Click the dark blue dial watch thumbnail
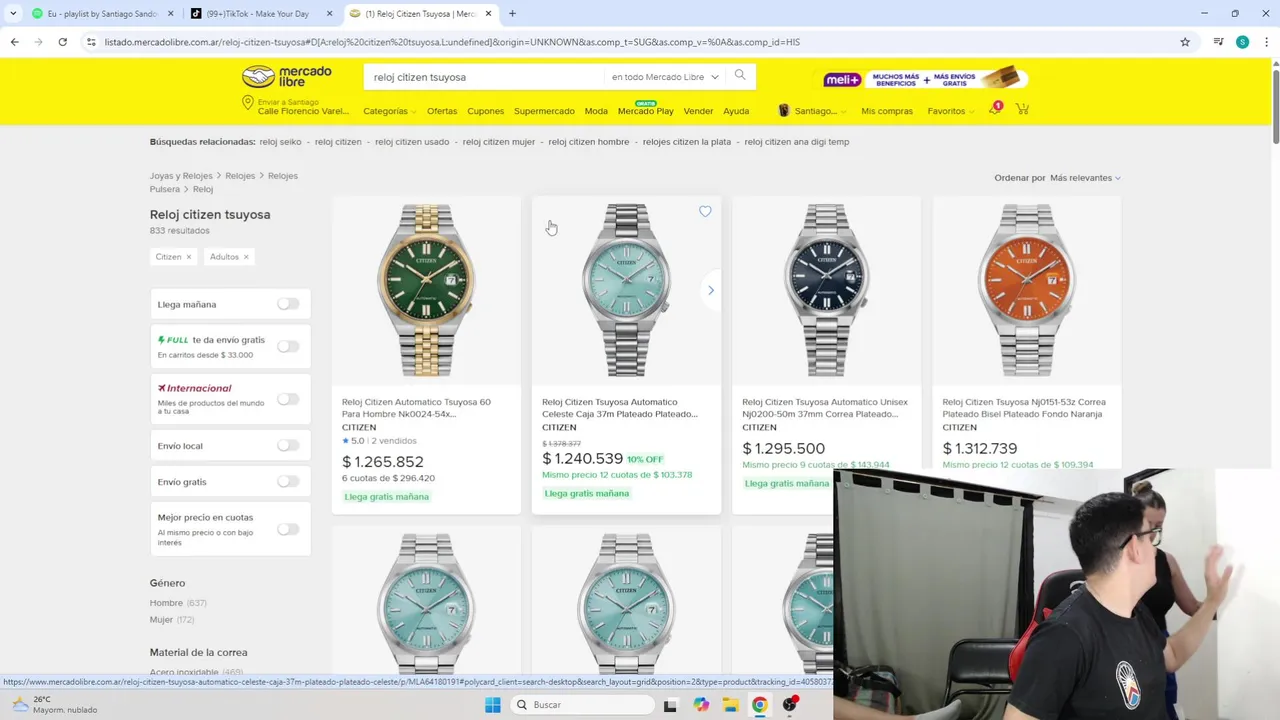This screenshot has width=1280, height=720. point(826,290)
